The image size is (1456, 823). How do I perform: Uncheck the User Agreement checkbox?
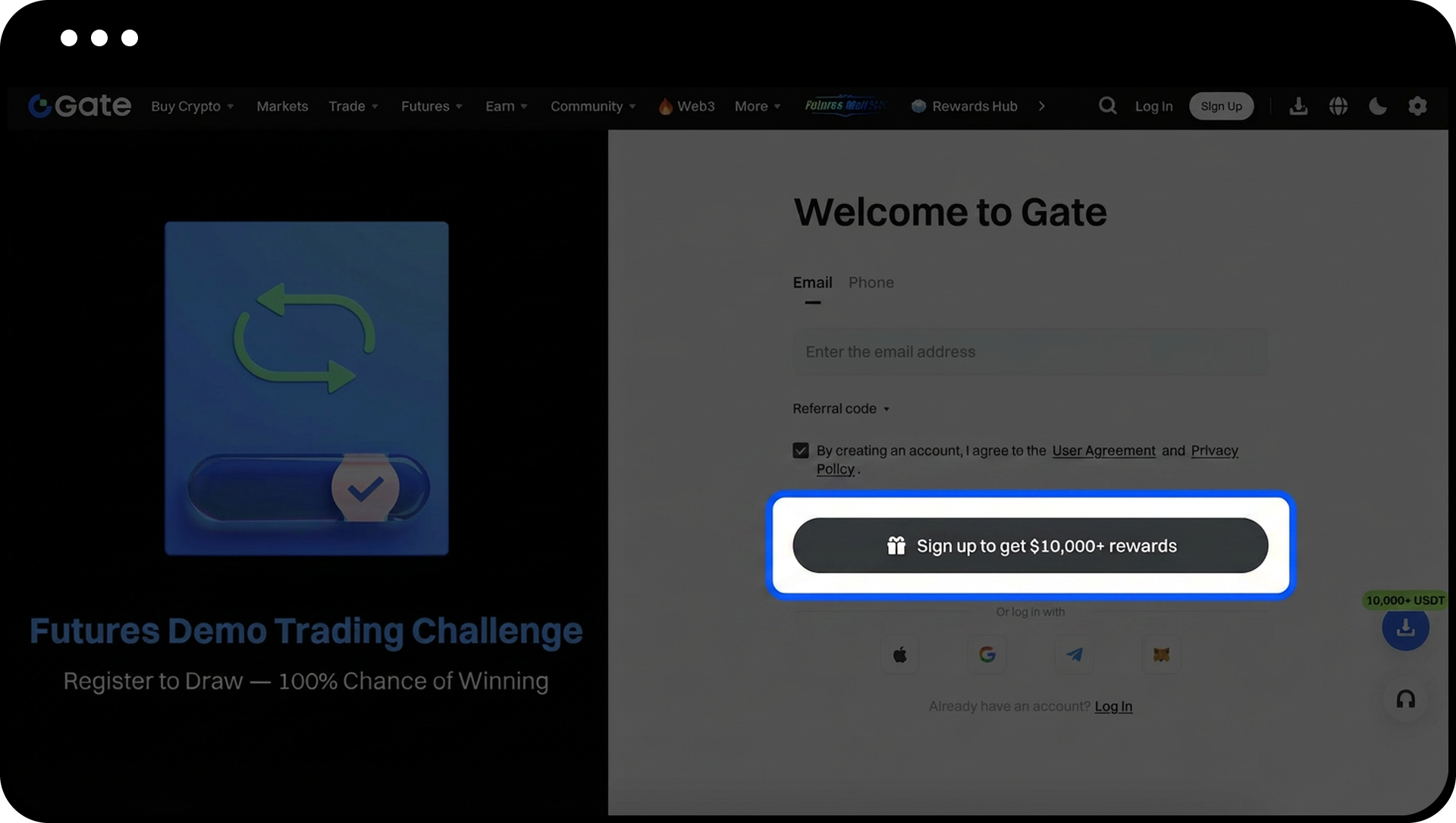coord(801,451)
